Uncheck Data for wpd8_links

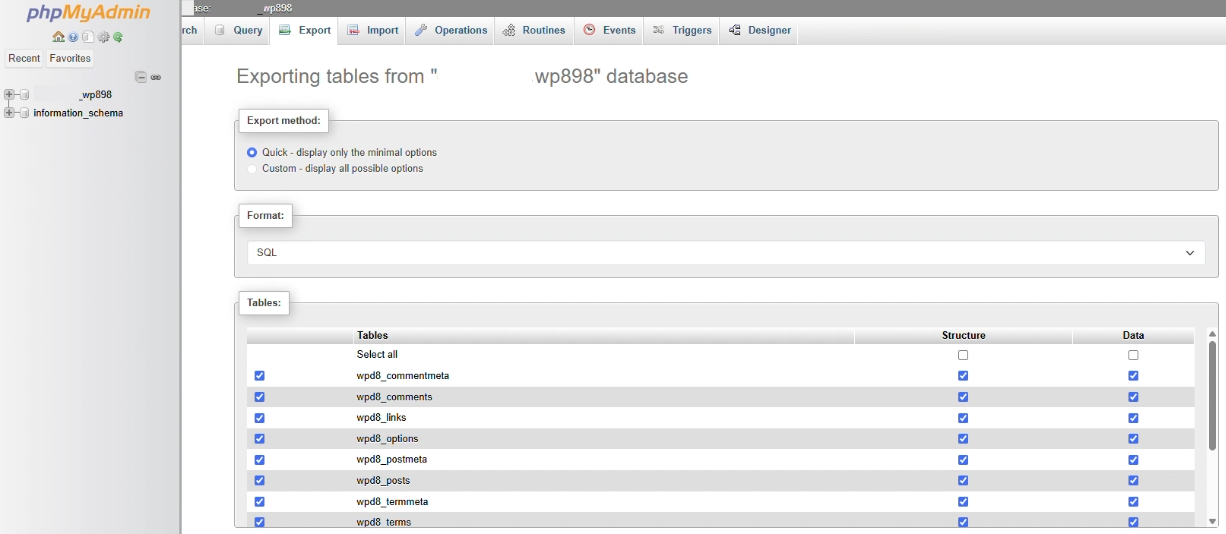1133,418
